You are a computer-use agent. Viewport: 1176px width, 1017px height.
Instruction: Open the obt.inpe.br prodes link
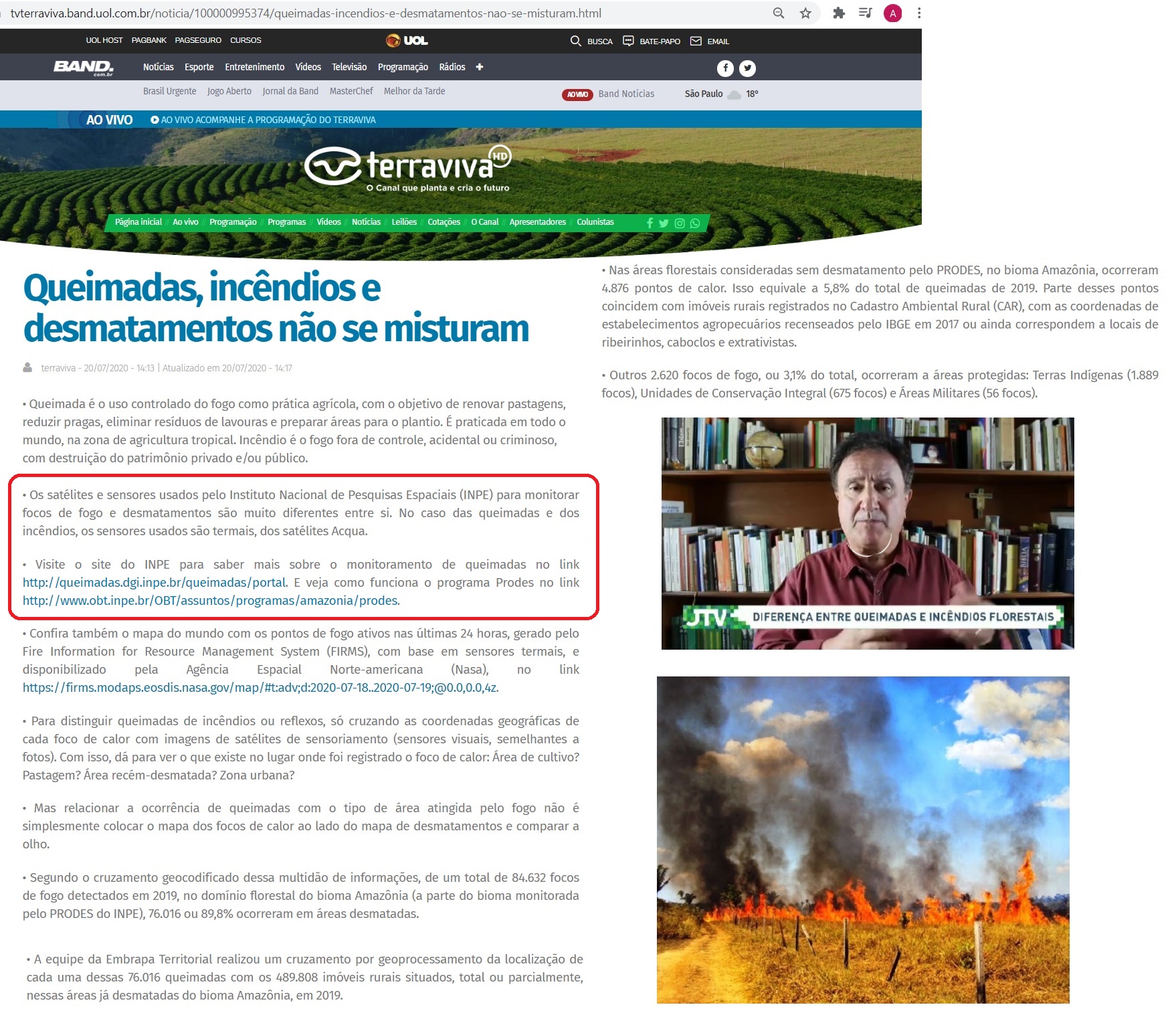pyautogui.click(x=211, y=601)
